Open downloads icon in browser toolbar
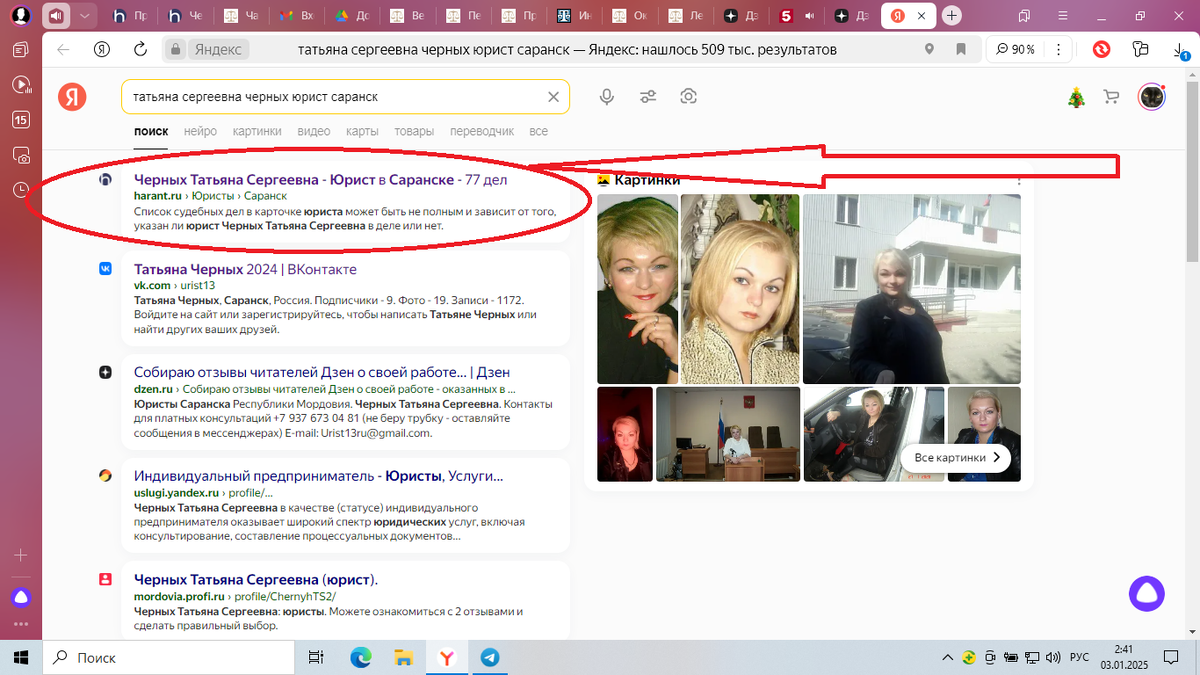The width and height of the screenshot is (1200, 675). pos(1180,50)
